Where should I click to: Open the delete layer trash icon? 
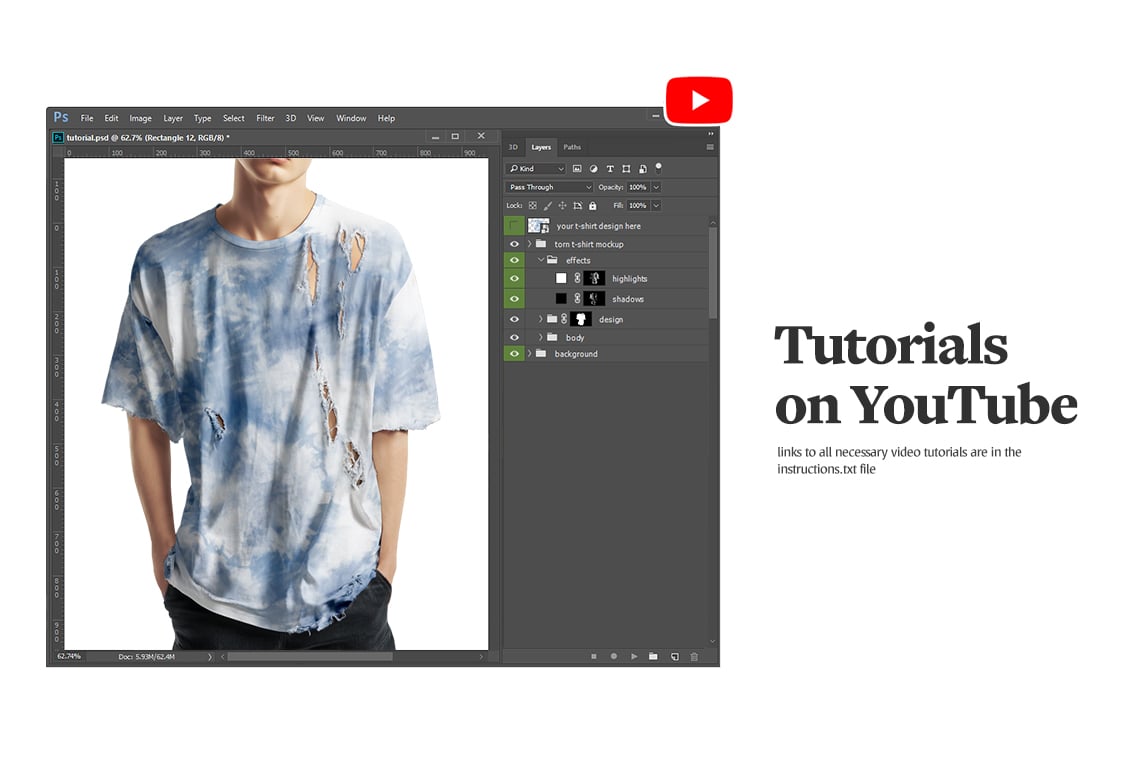(x=694, y=657)
